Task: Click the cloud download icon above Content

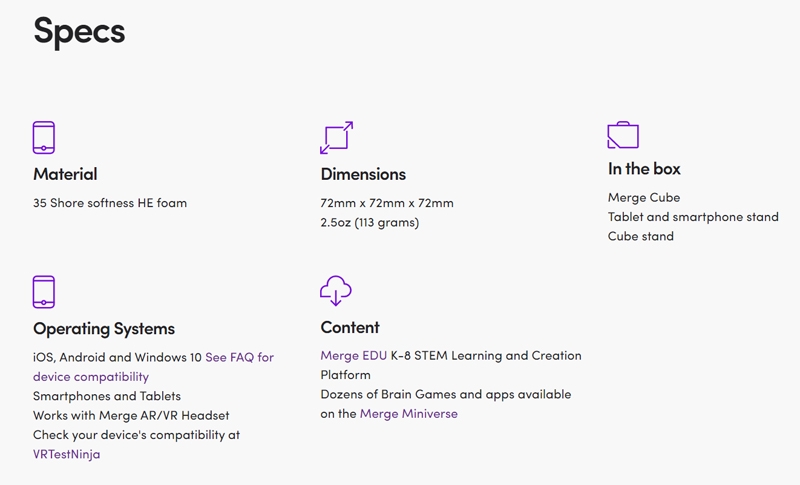Action: pyautogui.click(x=336, y=291)
